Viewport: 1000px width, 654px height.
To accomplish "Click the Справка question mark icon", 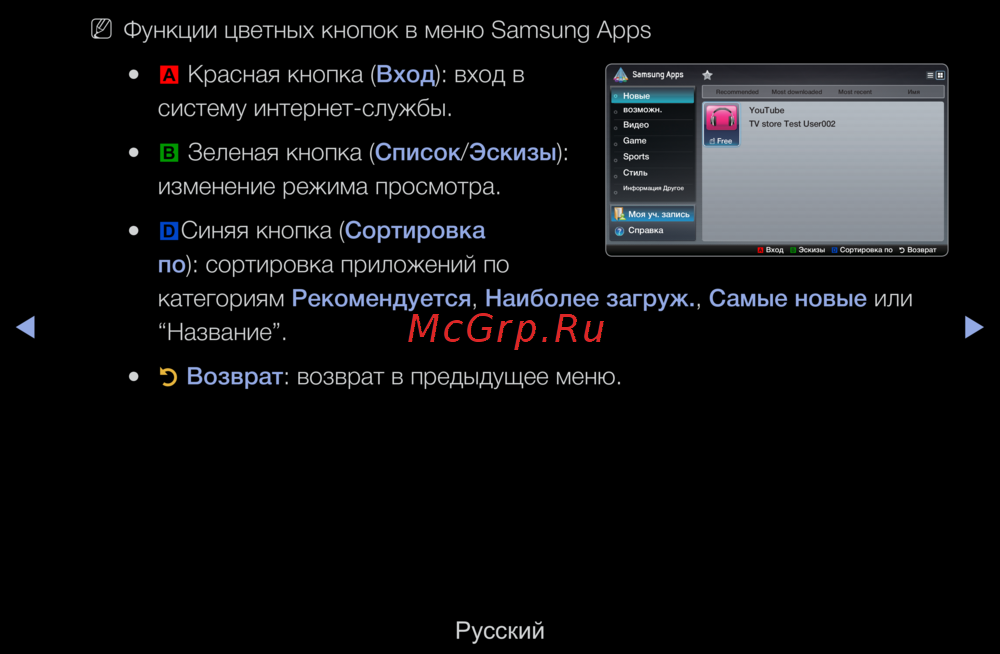I will [620, 231].
